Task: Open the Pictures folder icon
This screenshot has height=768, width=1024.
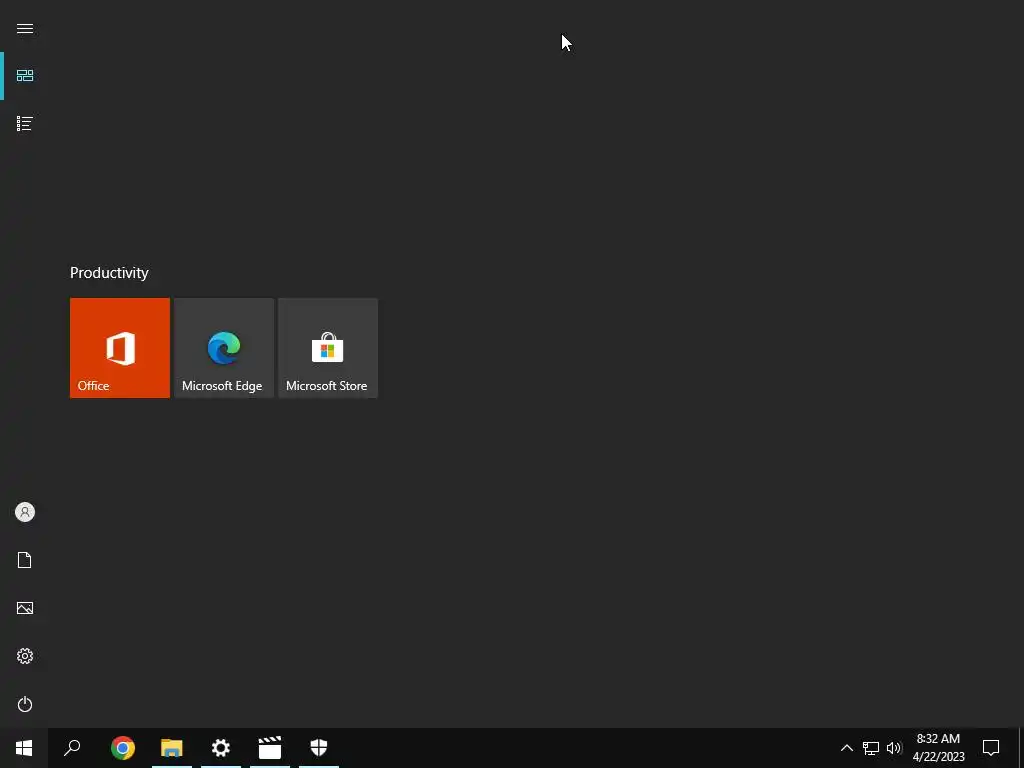Action: (25, 608)
